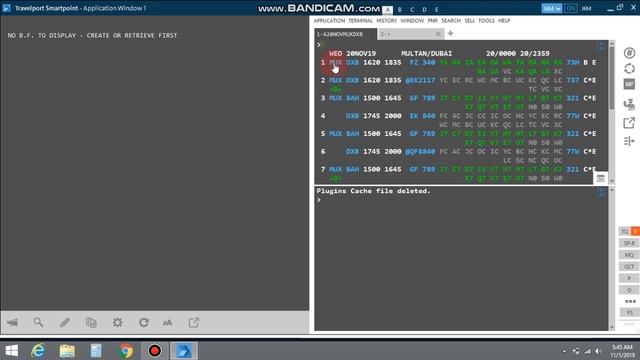
Task: Open the TERMINAL menu
Action: [360, 21]
